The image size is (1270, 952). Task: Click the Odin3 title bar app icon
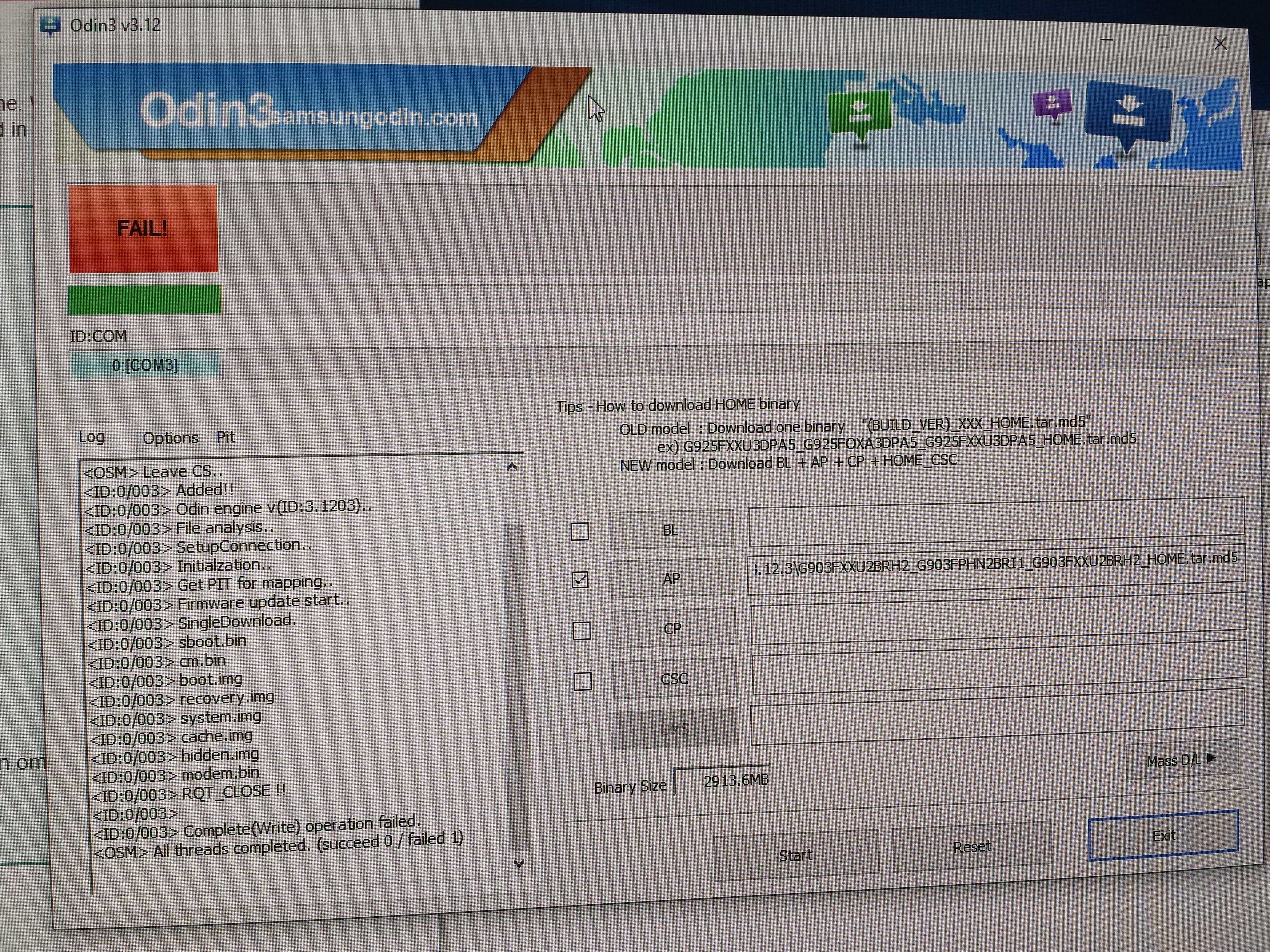(x=50, y=25)
